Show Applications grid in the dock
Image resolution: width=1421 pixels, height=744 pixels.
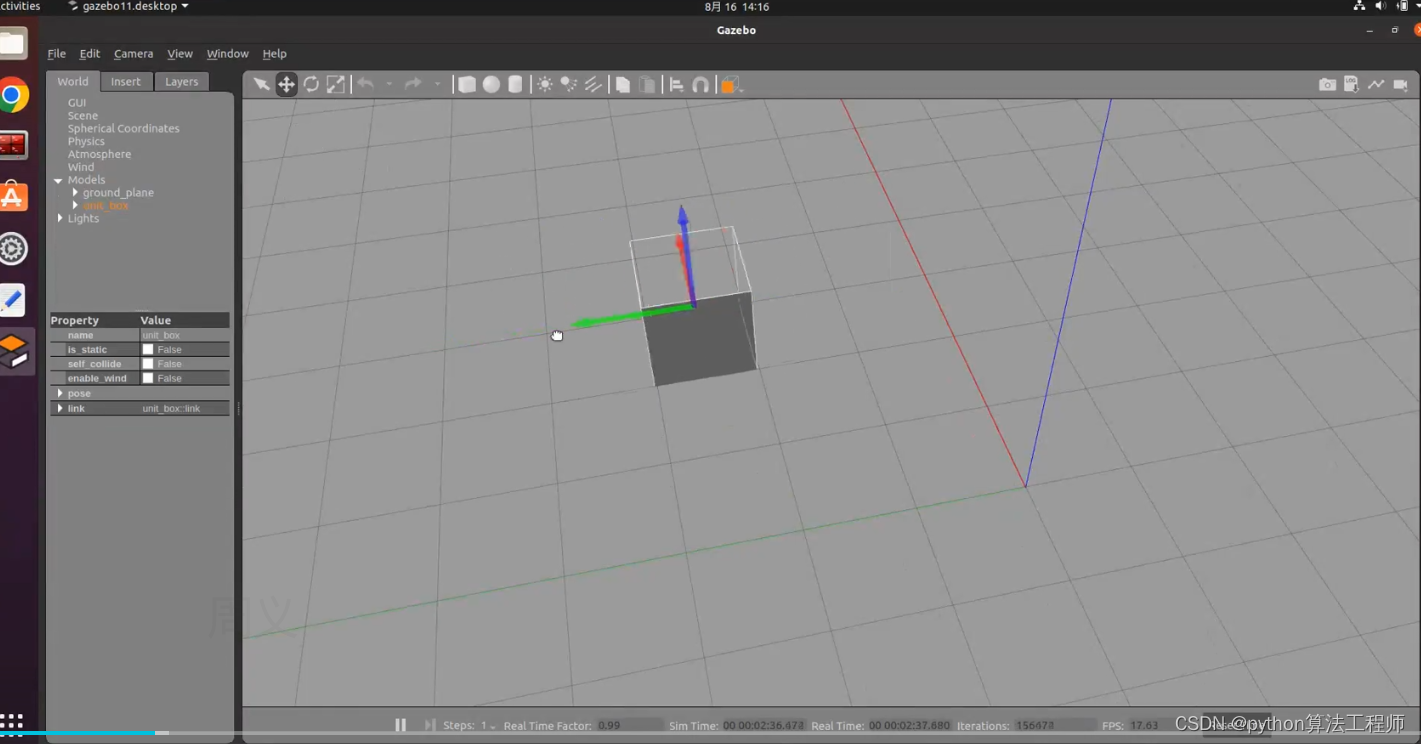click(12, 722)
